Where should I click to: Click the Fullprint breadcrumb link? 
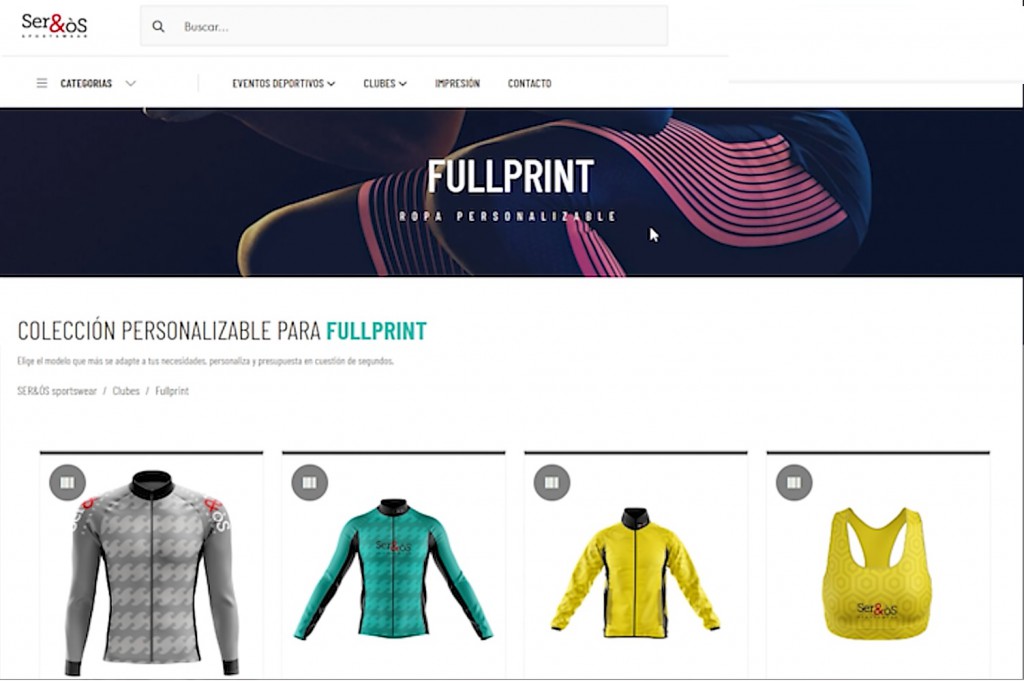click(172, 391)
